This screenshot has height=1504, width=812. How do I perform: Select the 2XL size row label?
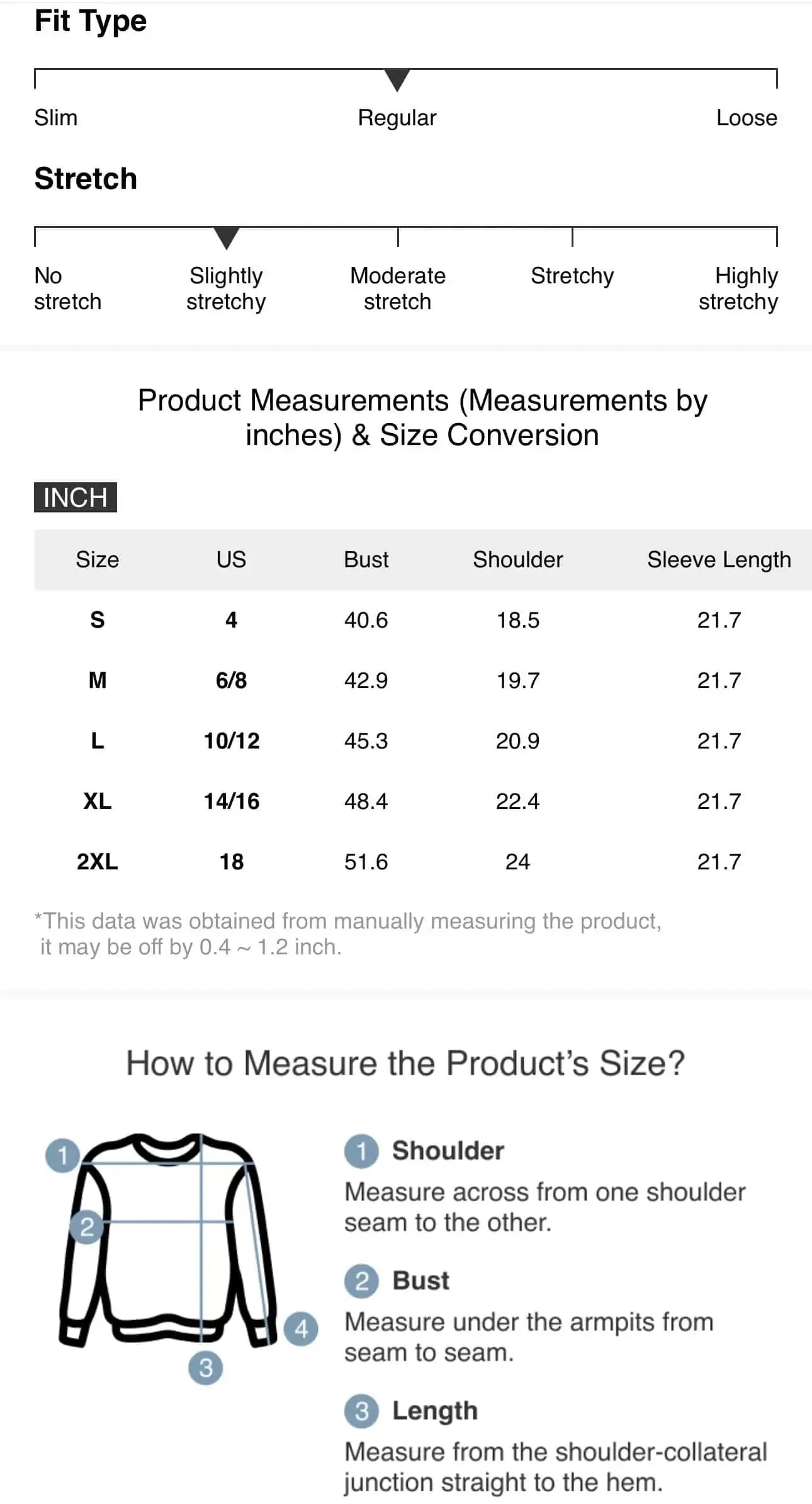click(98, 862)
